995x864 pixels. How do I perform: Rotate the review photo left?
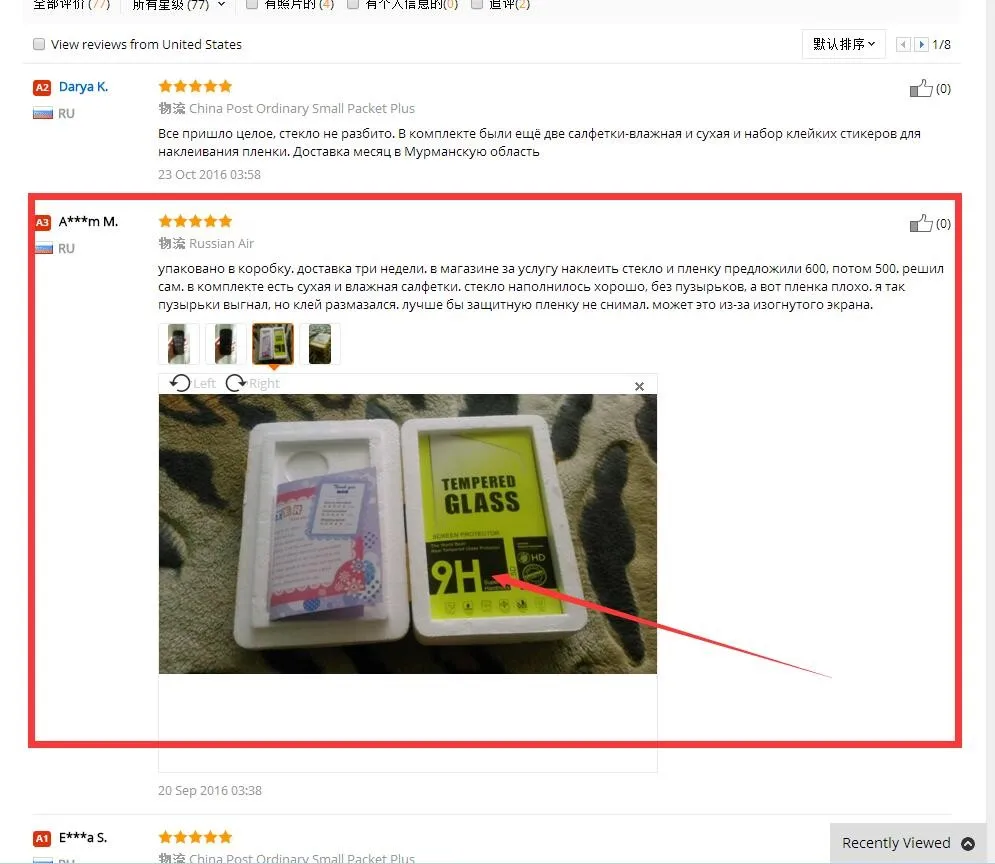[x=192, y=383]
